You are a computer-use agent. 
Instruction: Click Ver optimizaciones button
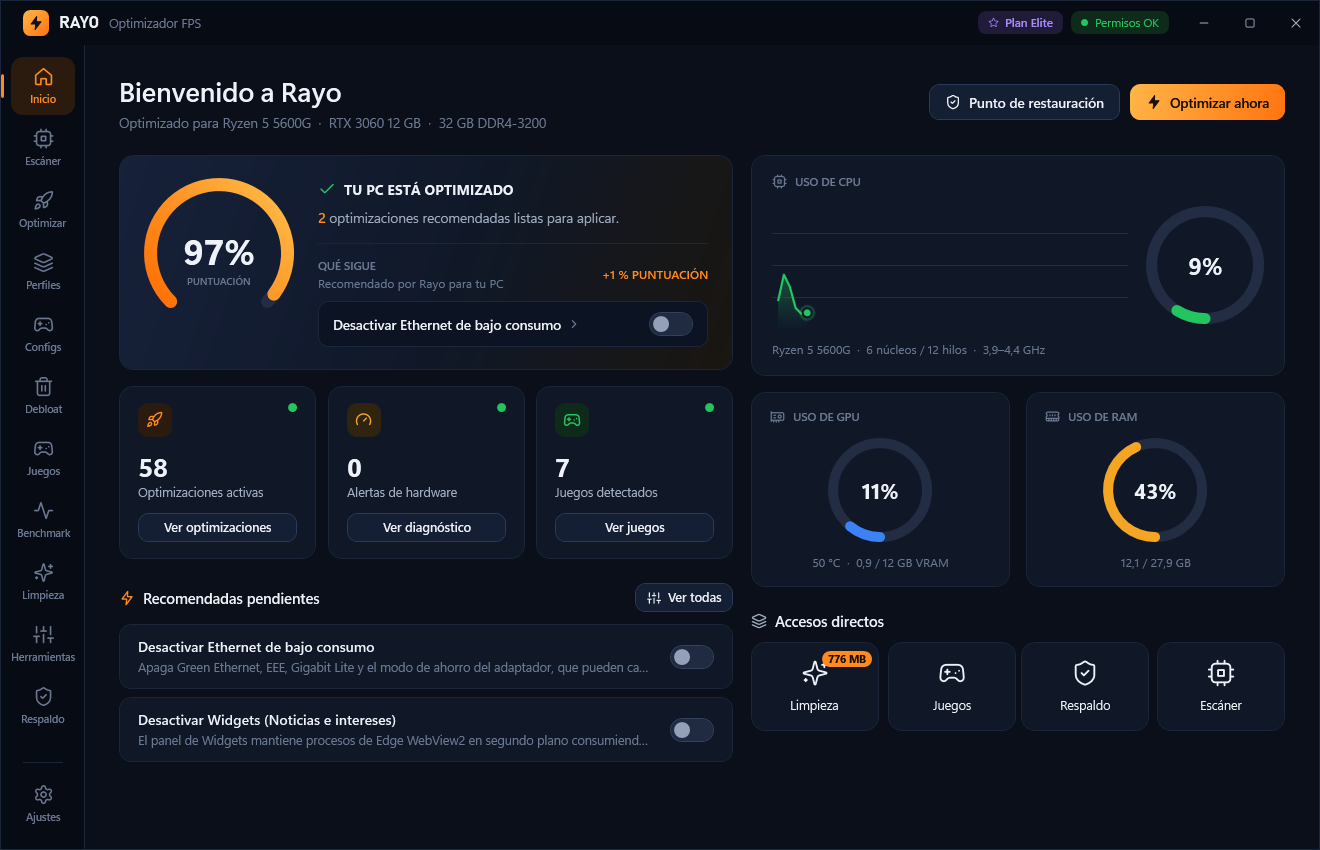click(x=217, y=527)
